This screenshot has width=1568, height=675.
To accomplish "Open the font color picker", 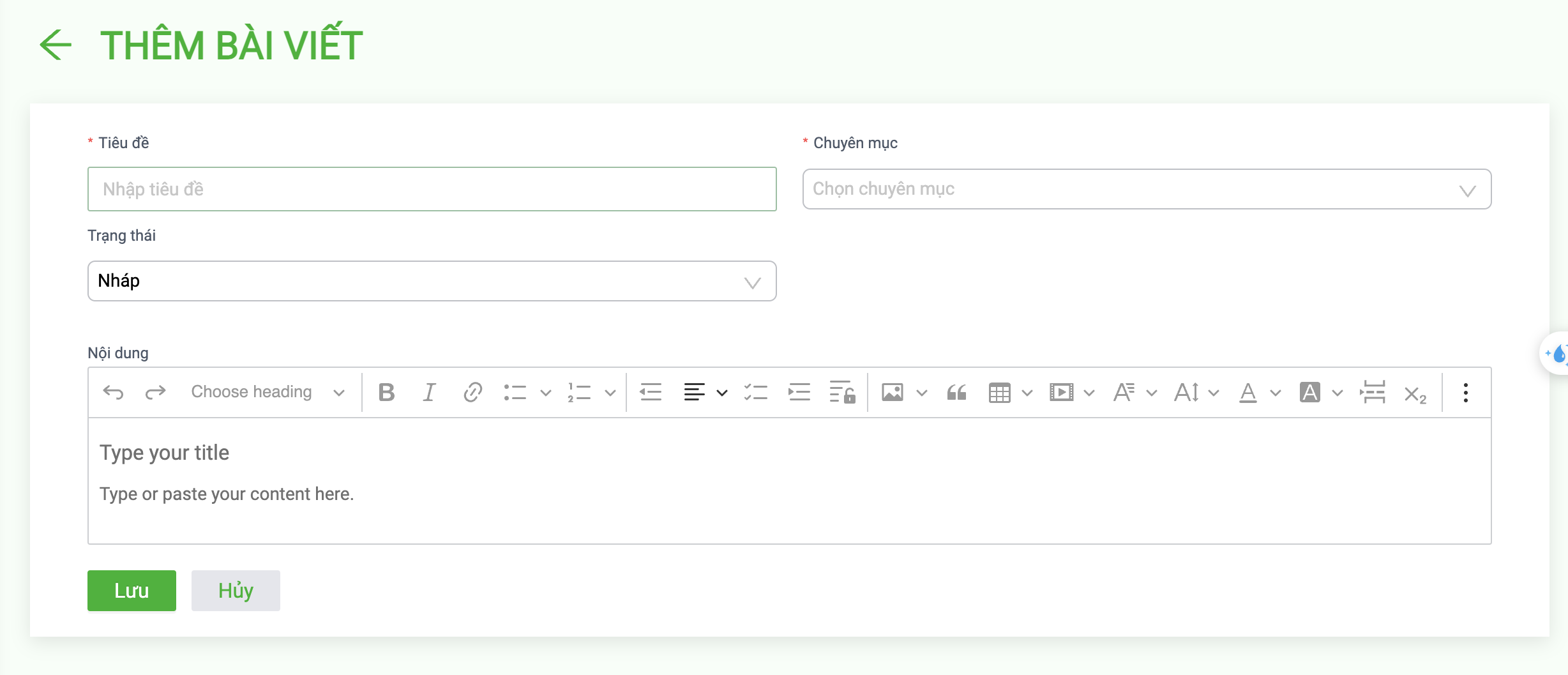I will 1248,392.
